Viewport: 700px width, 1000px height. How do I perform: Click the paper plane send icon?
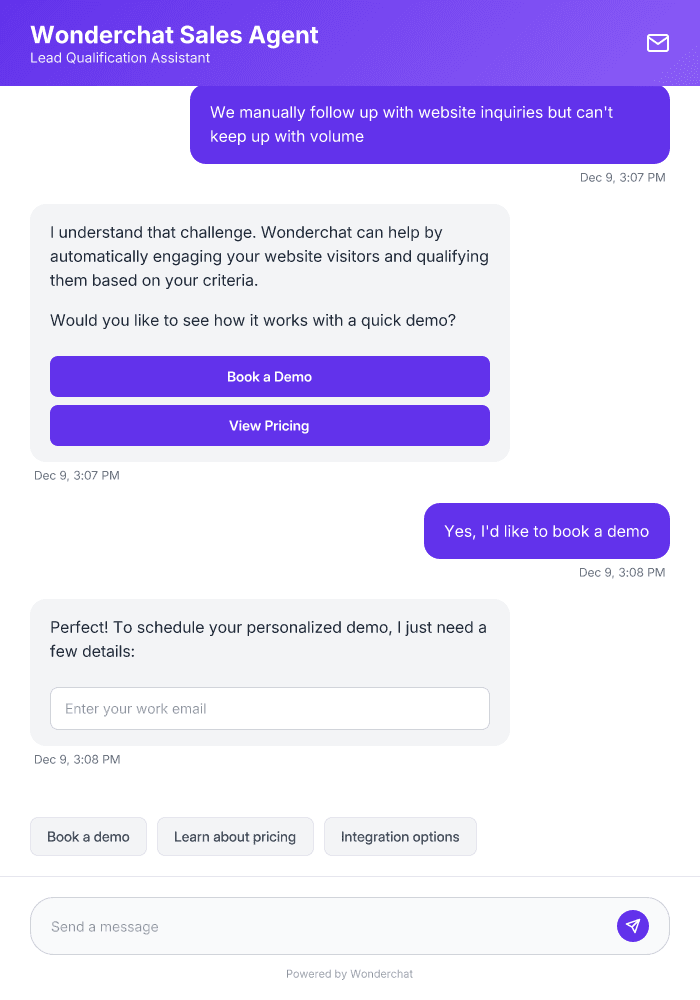pos(633,925)
